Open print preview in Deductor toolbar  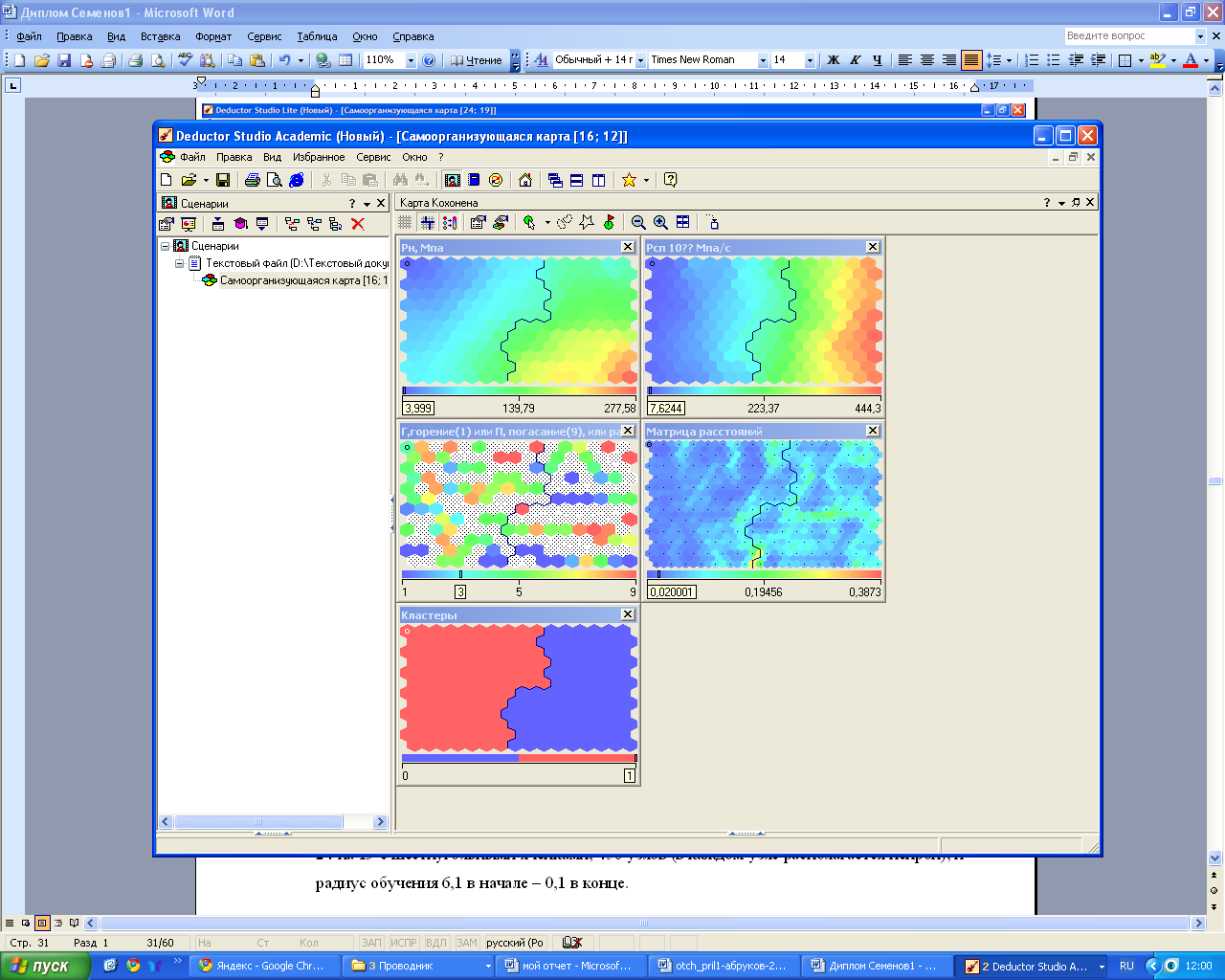point(275,180)
